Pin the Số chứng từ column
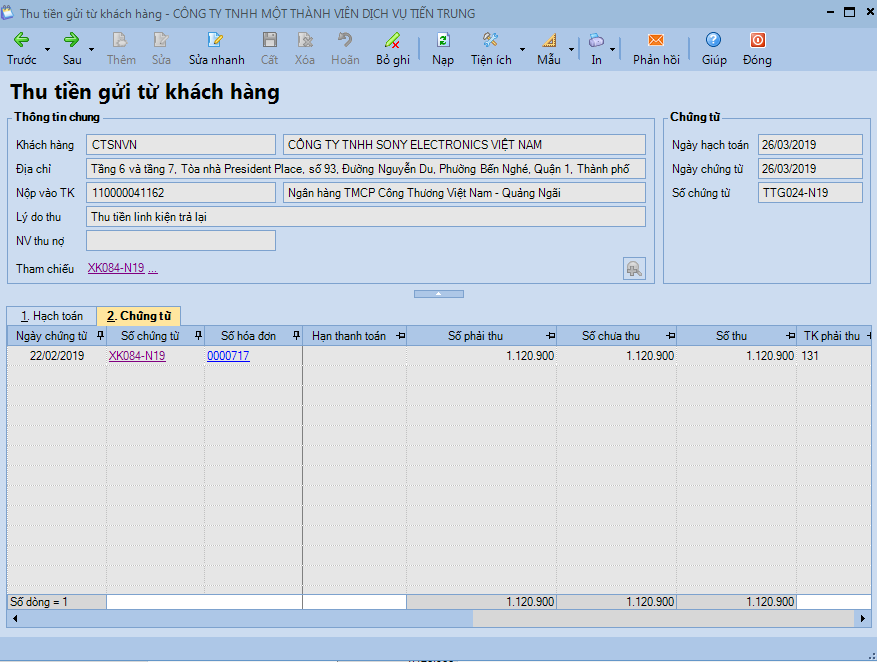This screenshot has width=877, height=662. [198, 335]
